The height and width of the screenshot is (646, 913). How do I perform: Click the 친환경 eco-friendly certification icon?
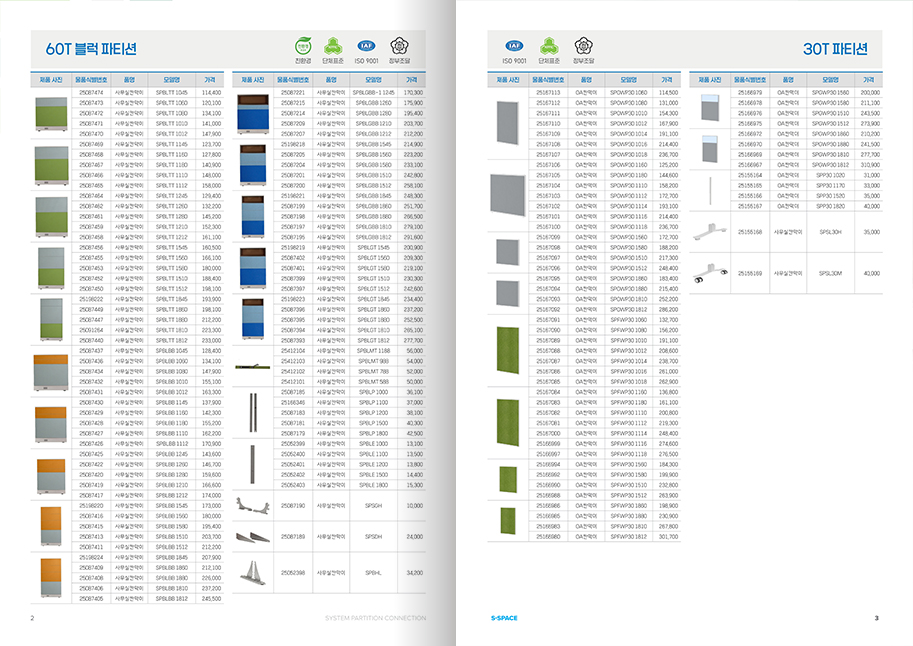pos(302,45)
